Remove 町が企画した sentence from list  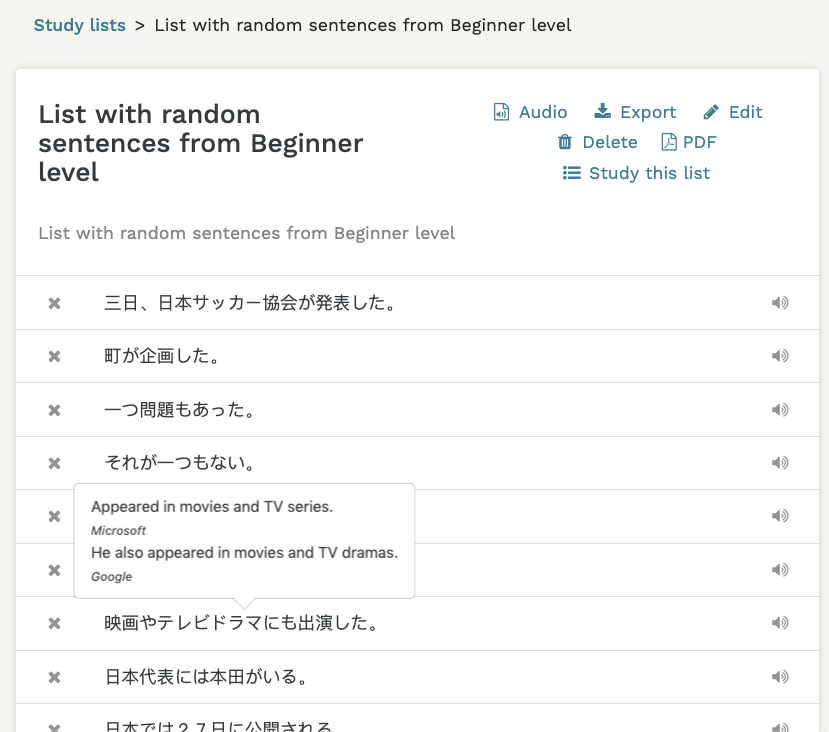click(55, 356)
